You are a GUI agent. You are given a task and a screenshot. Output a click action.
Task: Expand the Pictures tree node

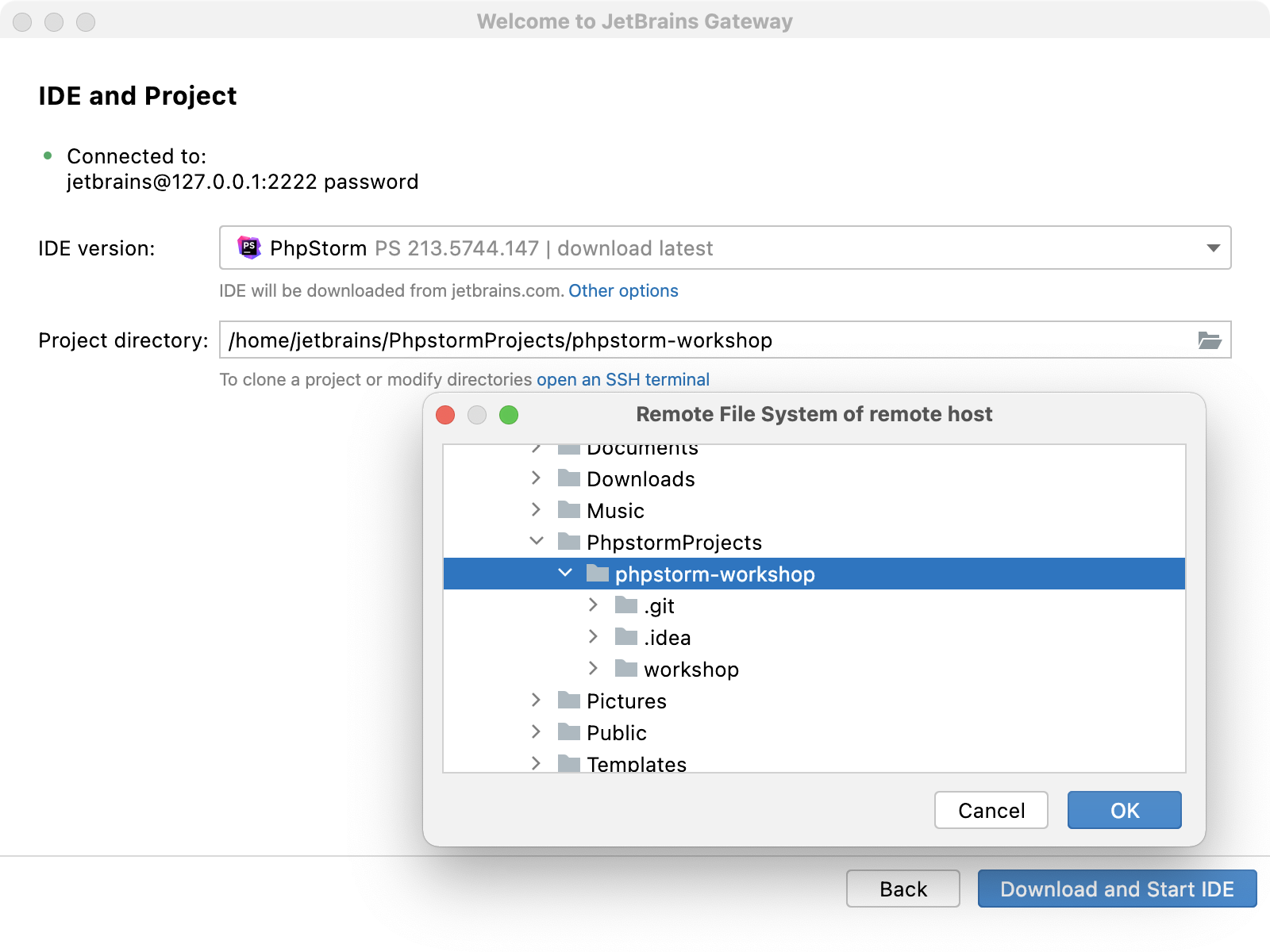tap(537, 700)
